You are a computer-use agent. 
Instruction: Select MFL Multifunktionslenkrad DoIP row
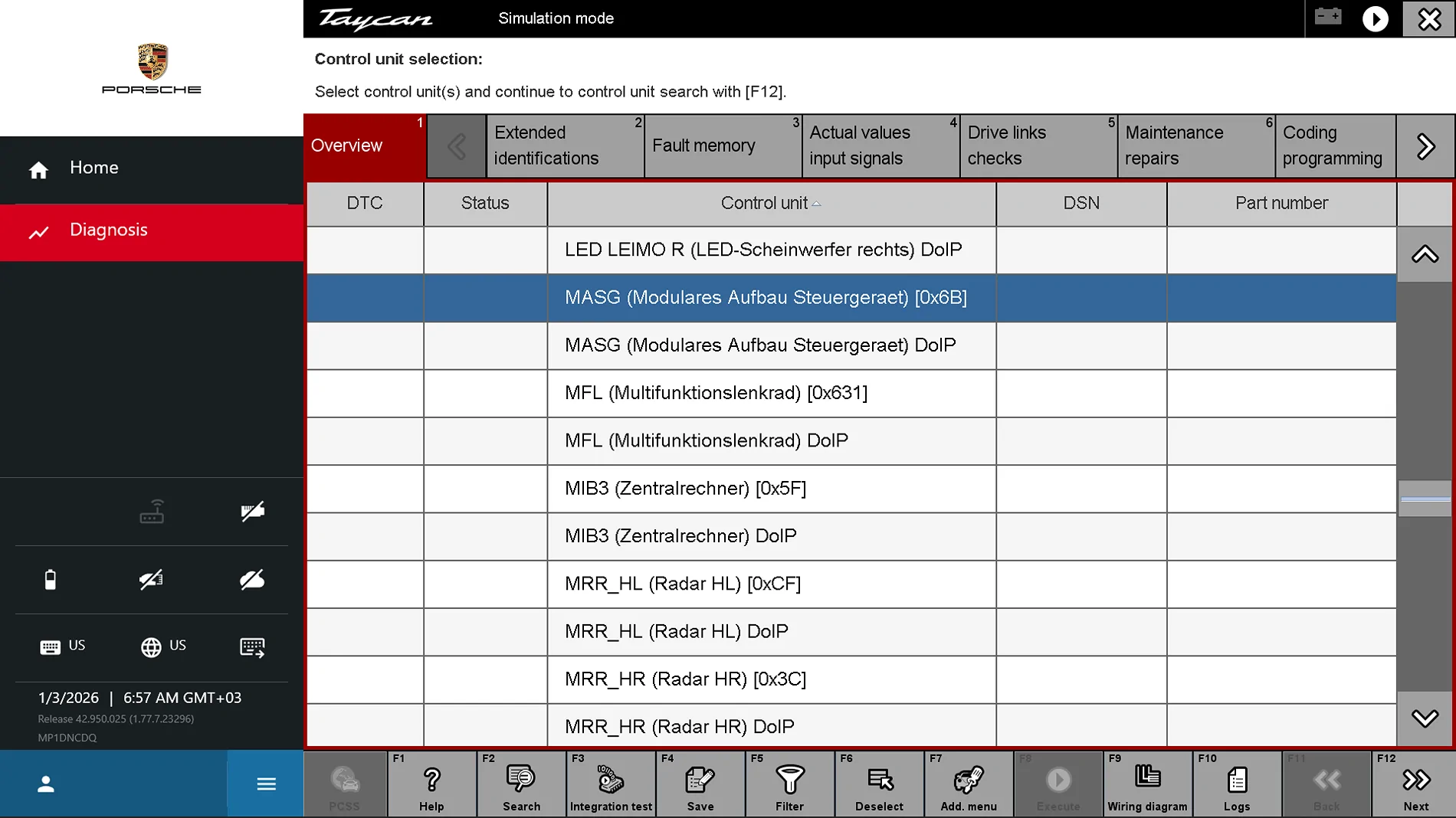point(851,441)
